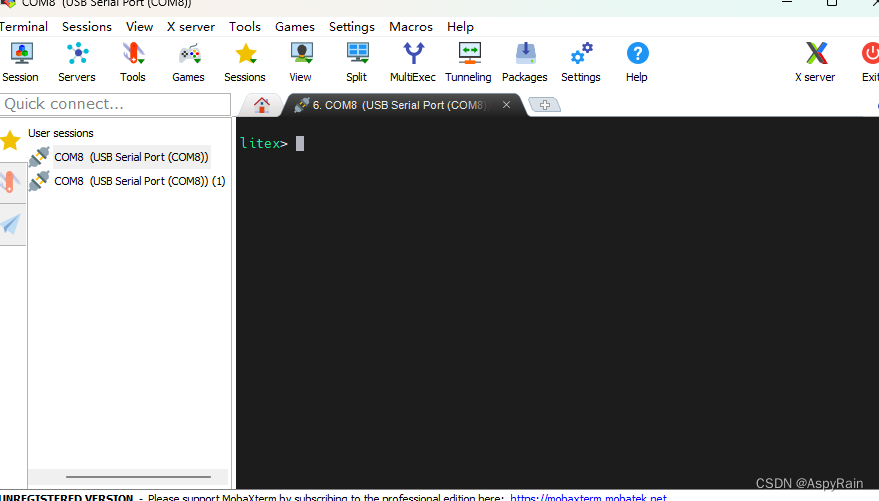This screenshot has height=501, width=879.
Task: Select the User sessions tree node
Action: tap(61, 133)
